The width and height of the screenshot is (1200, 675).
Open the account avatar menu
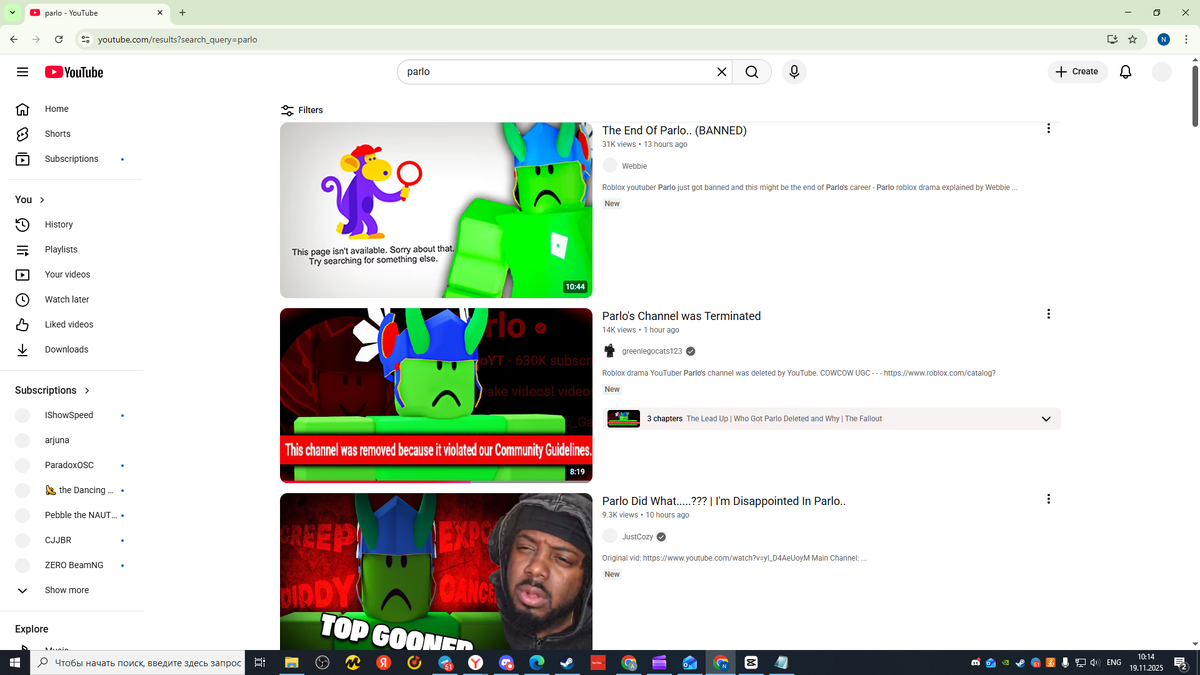pos(1161,72)
